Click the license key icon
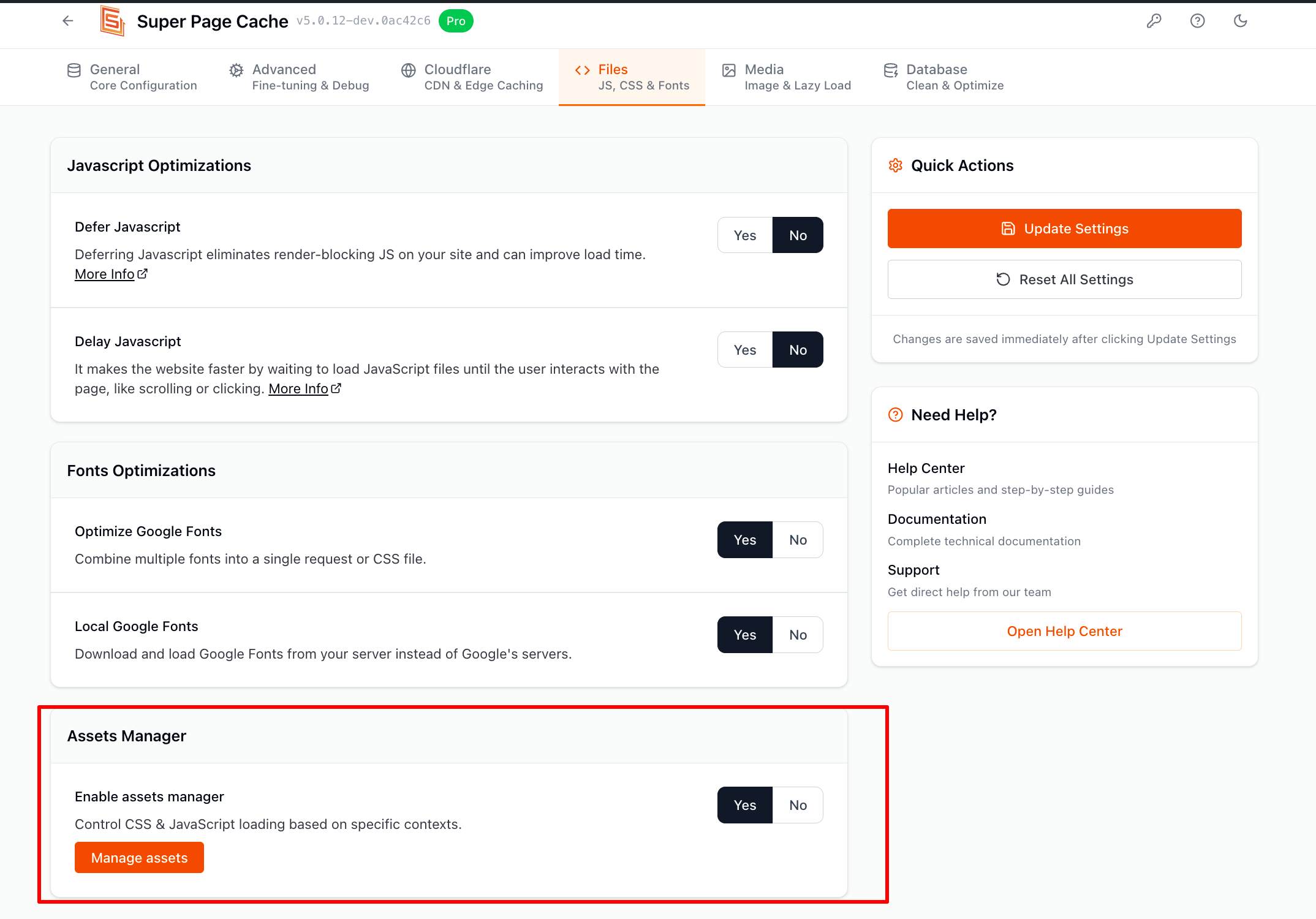 [1154, 21]
